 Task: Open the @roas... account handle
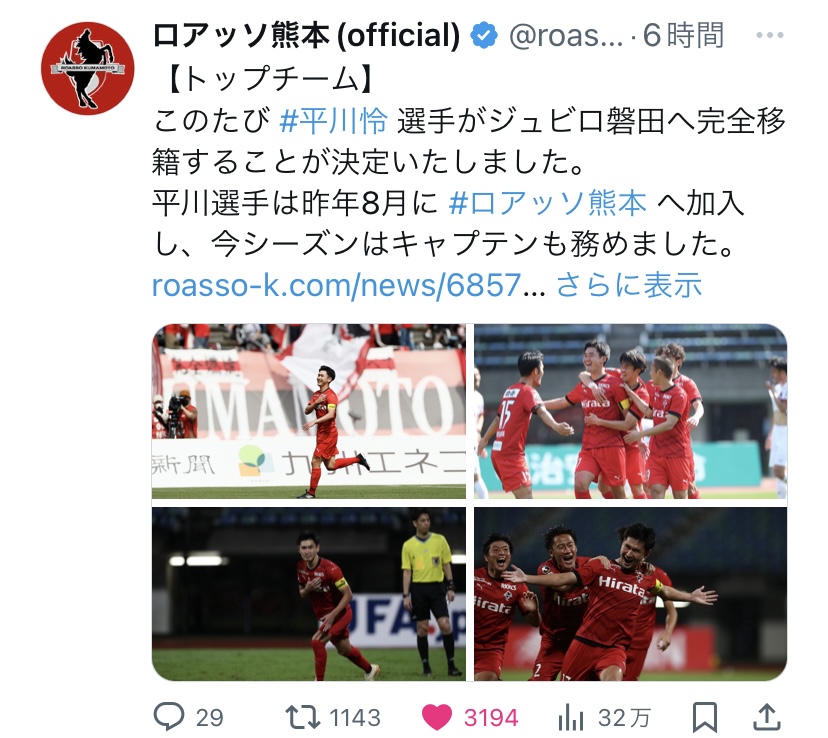click(566, 36)
